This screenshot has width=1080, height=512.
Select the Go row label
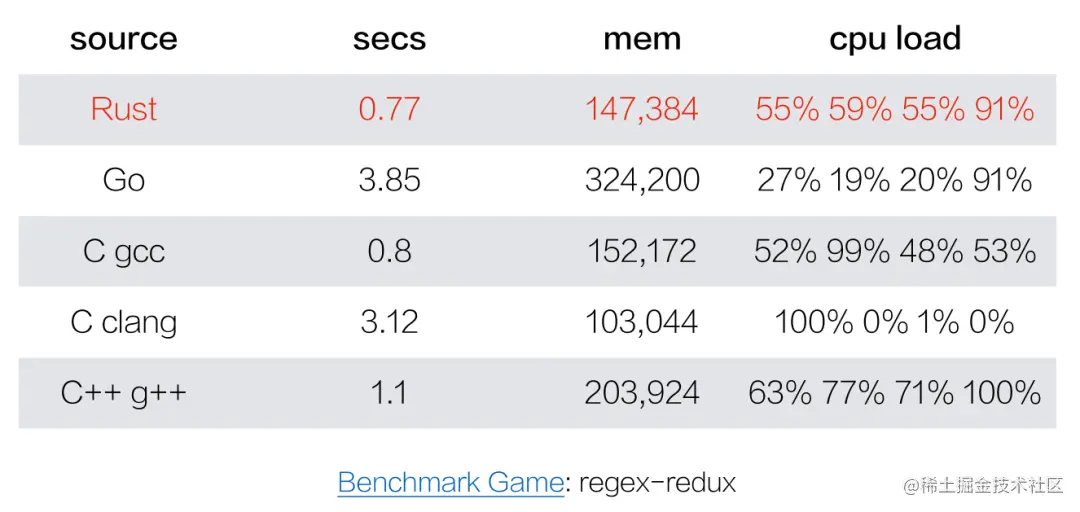click(124, 181)
